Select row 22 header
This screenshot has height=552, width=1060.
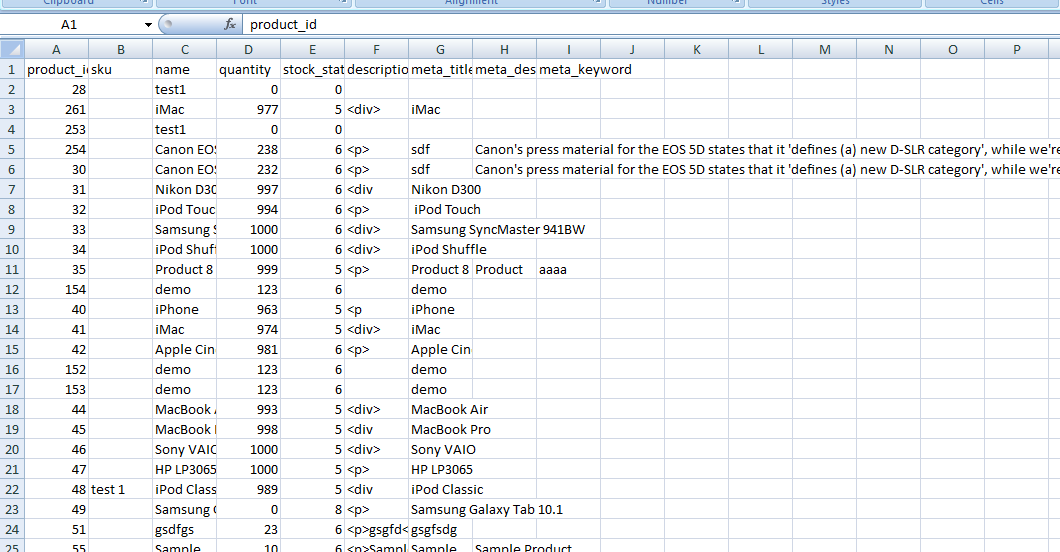click(11, 489)
